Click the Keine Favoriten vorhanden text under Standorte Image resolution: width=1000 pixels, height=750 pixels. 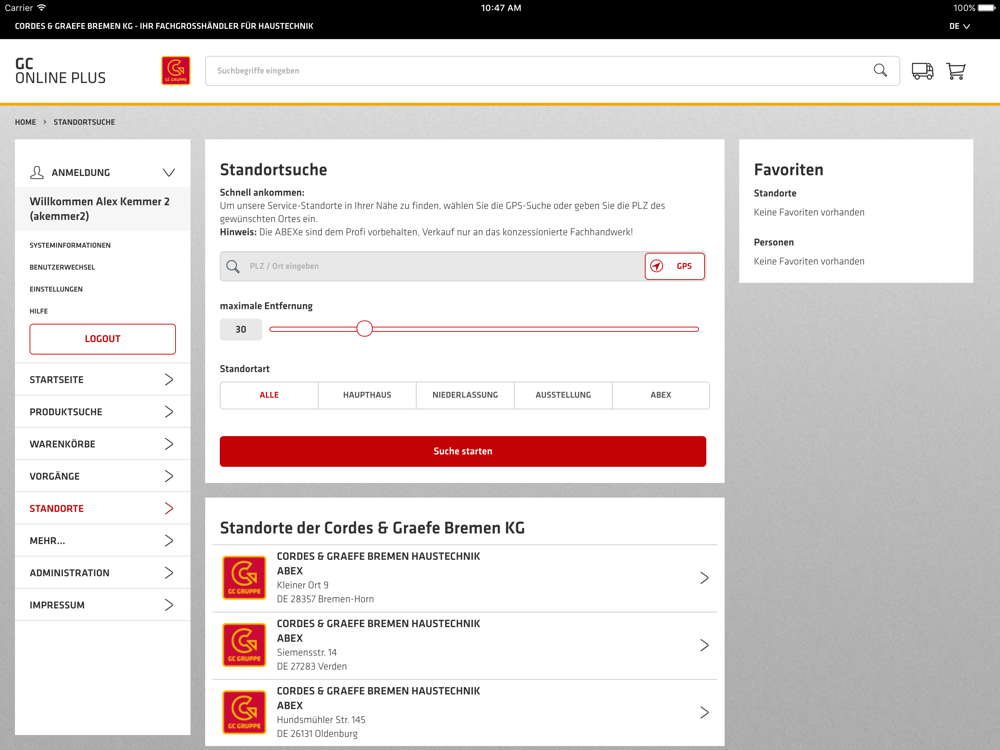[809, 212]
